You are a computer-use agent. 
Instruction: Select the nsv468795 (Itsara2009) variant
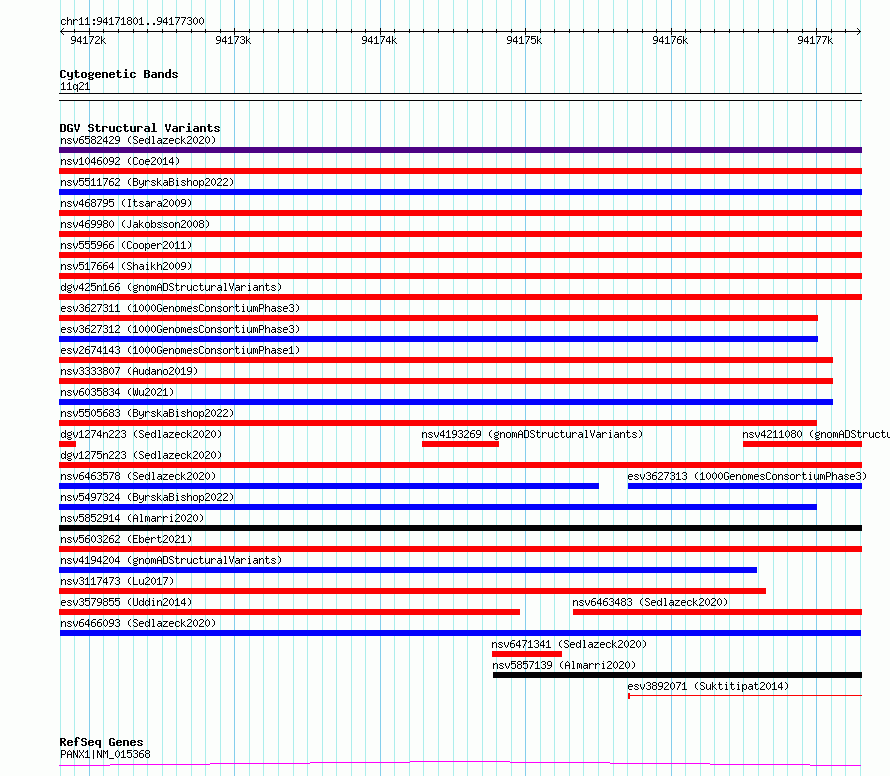[x=126, y=203]
